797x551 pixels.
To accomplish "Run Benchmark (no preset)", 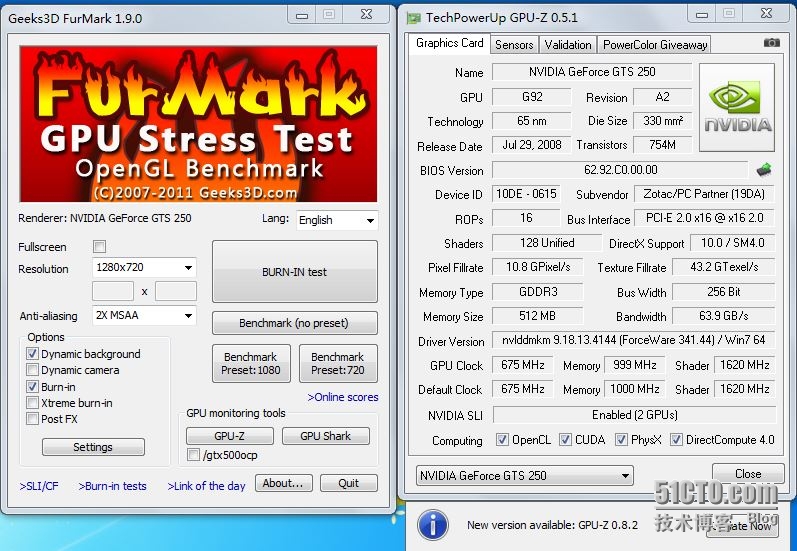I will click(295, 323).
